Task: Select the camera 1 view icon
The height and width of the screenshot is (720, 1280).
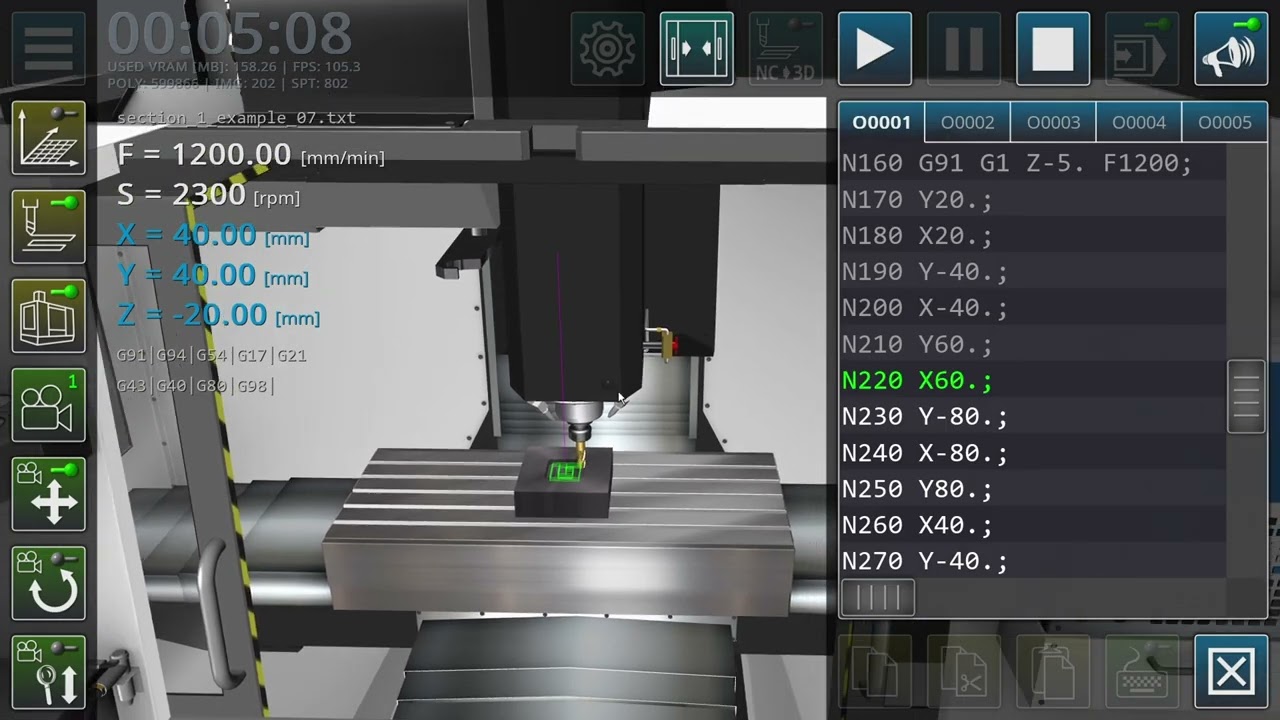Action: [48, 405]
